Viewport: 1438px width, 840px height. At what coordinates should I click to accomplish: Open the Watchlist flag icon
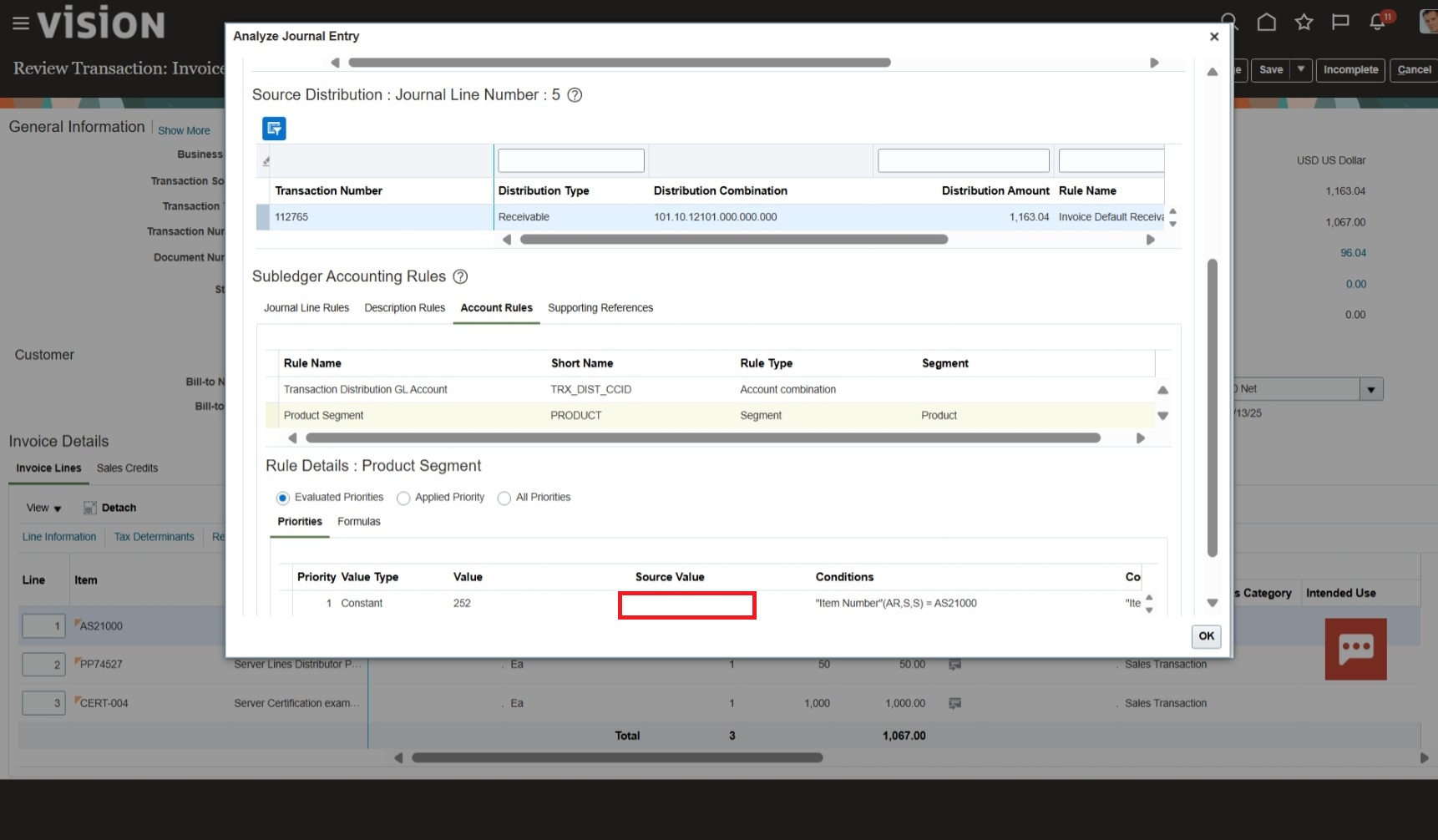click(x=1340, y=23)
